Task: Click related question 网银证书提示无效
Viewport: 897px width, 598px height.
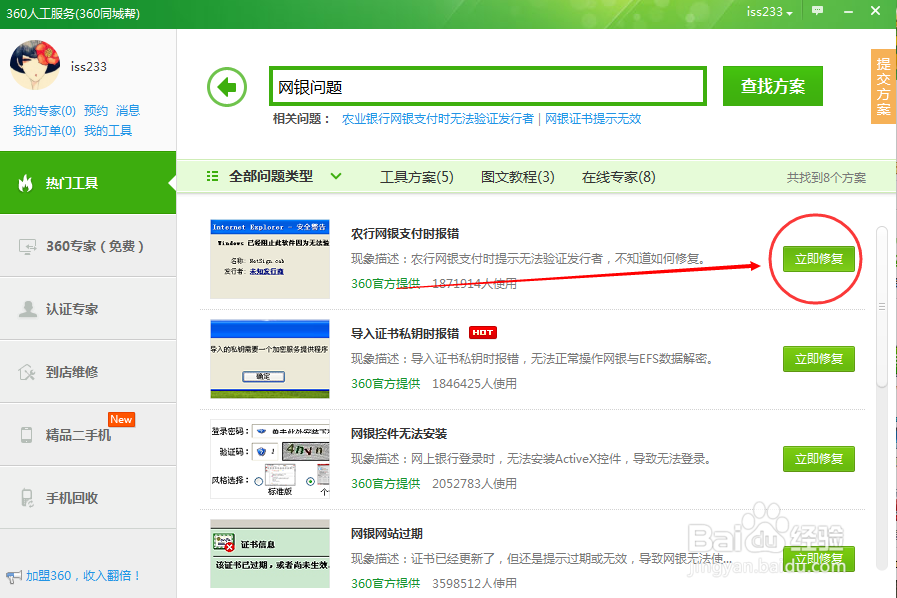Action: [593, 119]
